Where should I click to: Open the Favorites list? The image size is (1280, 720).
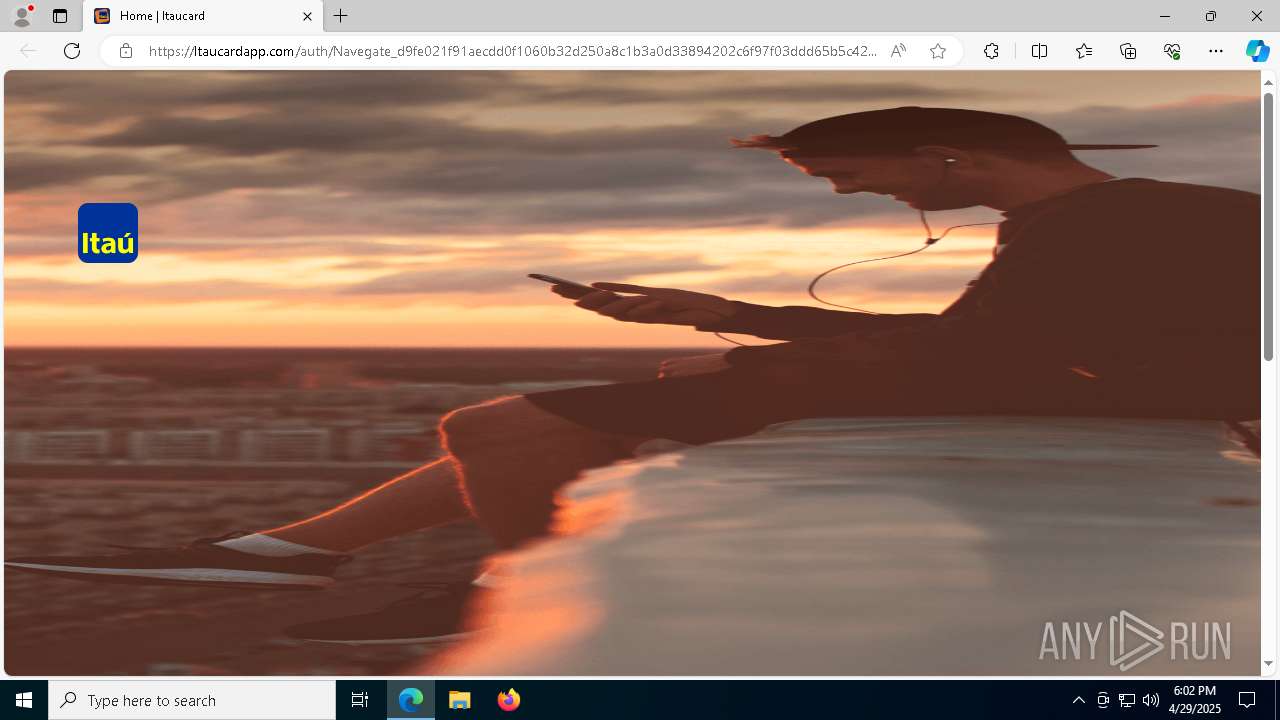click(x=1084, y=51)
